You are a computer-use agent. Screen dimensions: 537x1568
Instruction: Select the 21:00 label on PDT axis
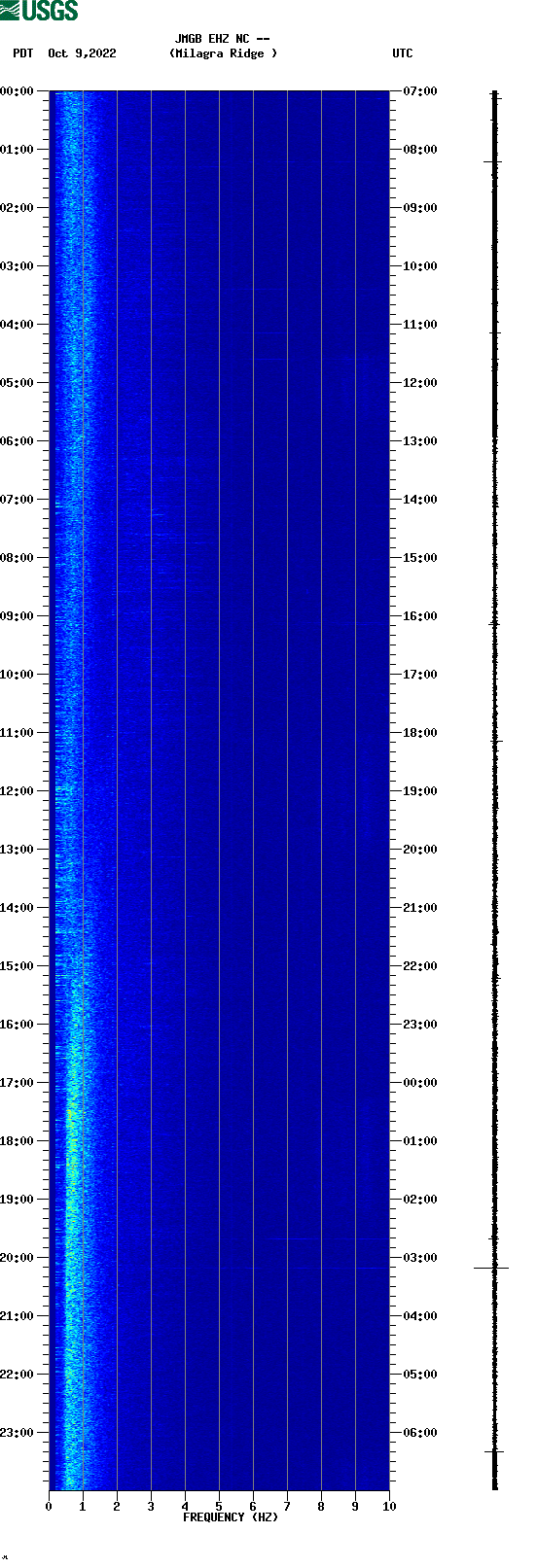[x=18, y=1316]
